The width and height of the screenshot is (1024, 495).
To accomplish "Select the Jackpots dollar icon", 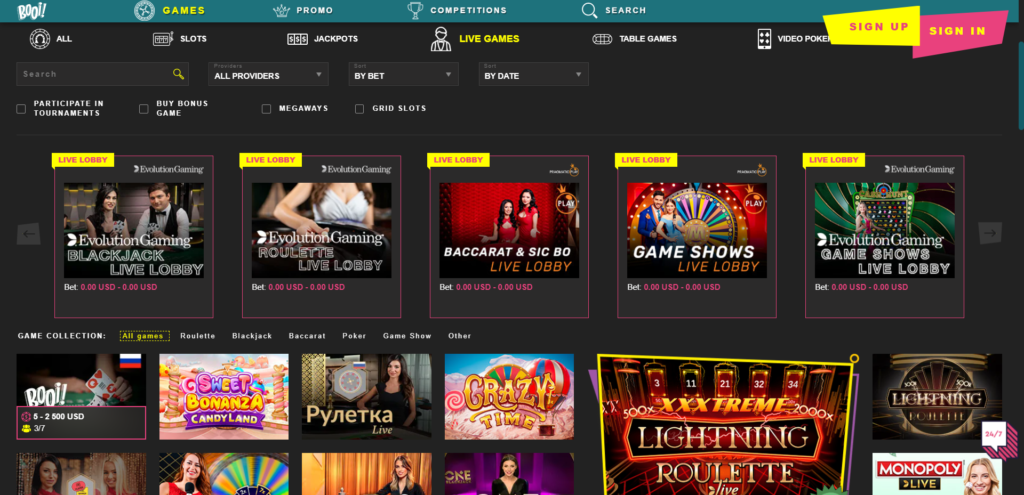I will (297, 39).
